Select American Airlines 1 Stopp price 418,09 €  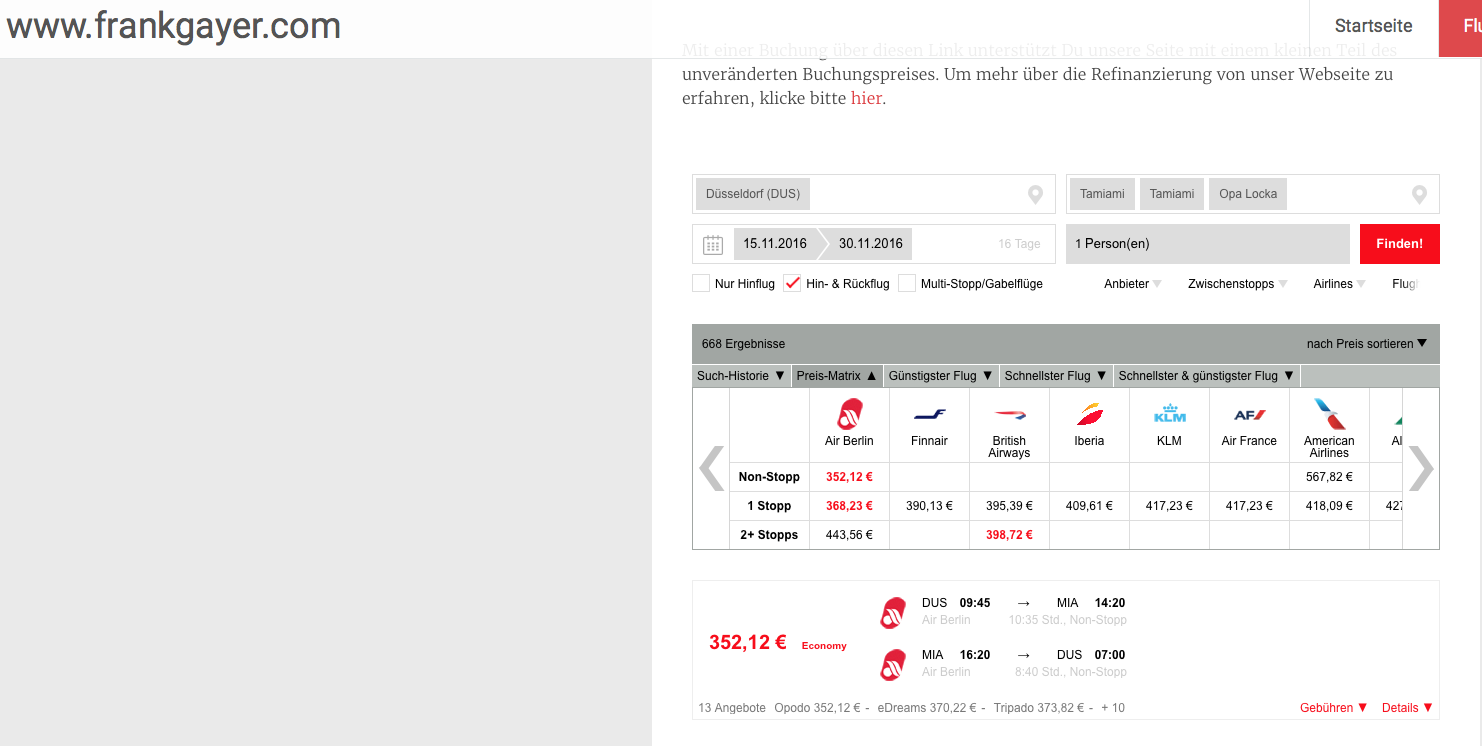(1329, 506)
